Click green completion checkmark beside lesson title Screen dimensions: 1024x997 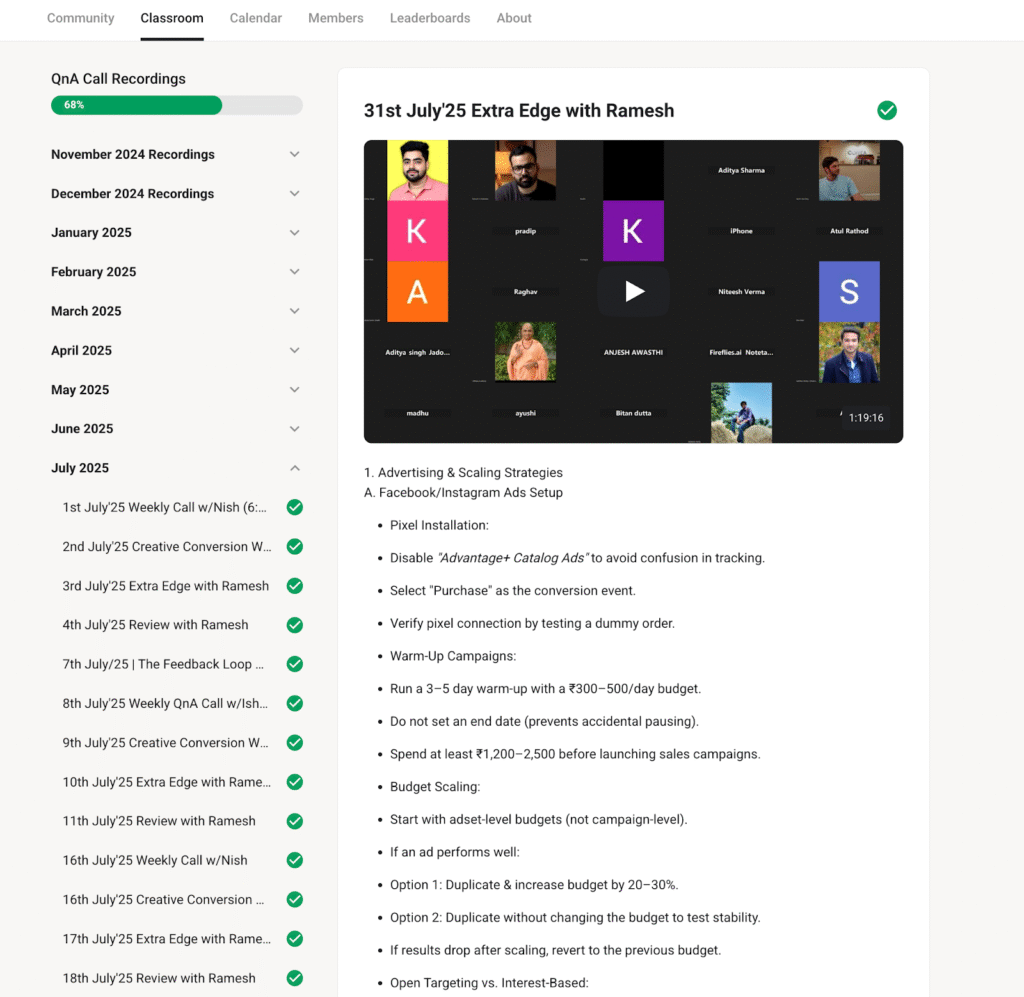point(886,111)
